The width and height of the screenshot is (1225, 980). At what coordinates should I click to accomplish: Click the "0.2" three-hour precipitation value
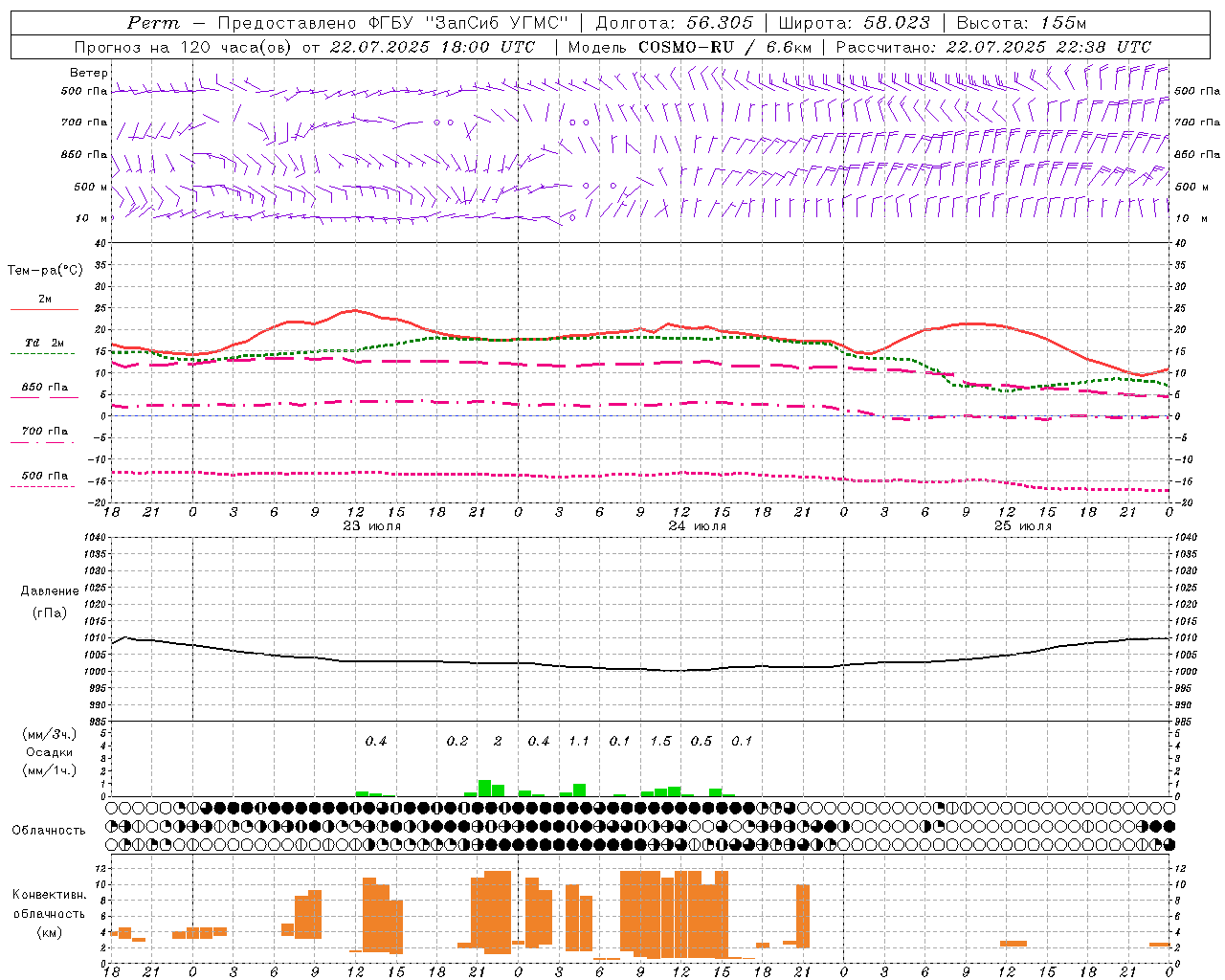[457, 742]
